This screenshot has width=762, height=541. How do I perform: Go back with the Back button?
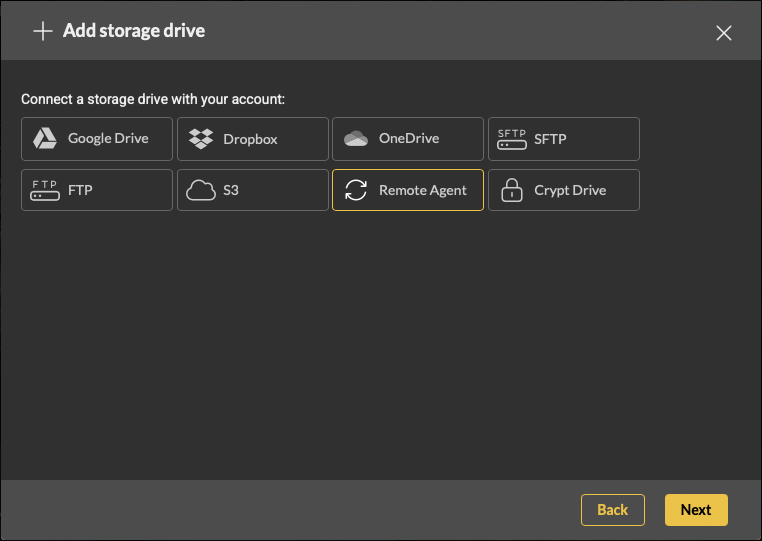612,510
